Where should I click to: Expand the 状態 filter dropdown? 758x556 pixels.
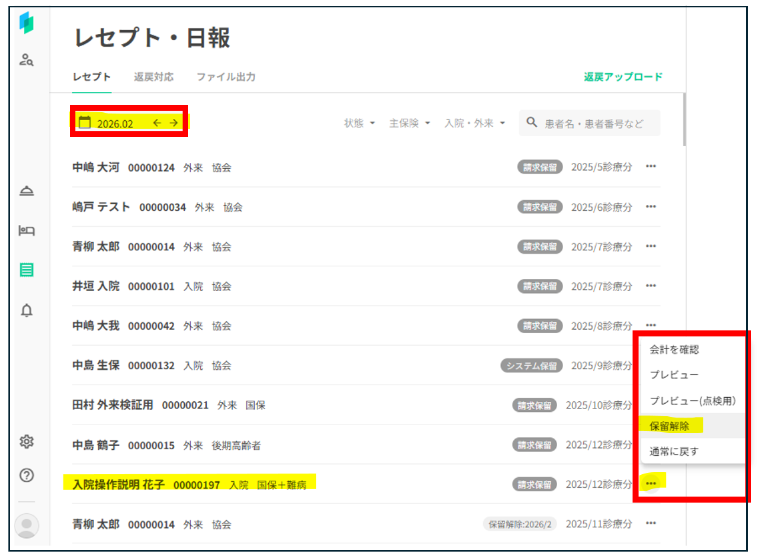point(359,123)
